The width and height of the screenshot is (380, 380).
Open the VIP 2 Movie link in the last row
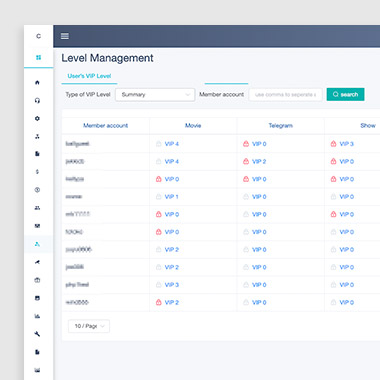coord(172,302)
